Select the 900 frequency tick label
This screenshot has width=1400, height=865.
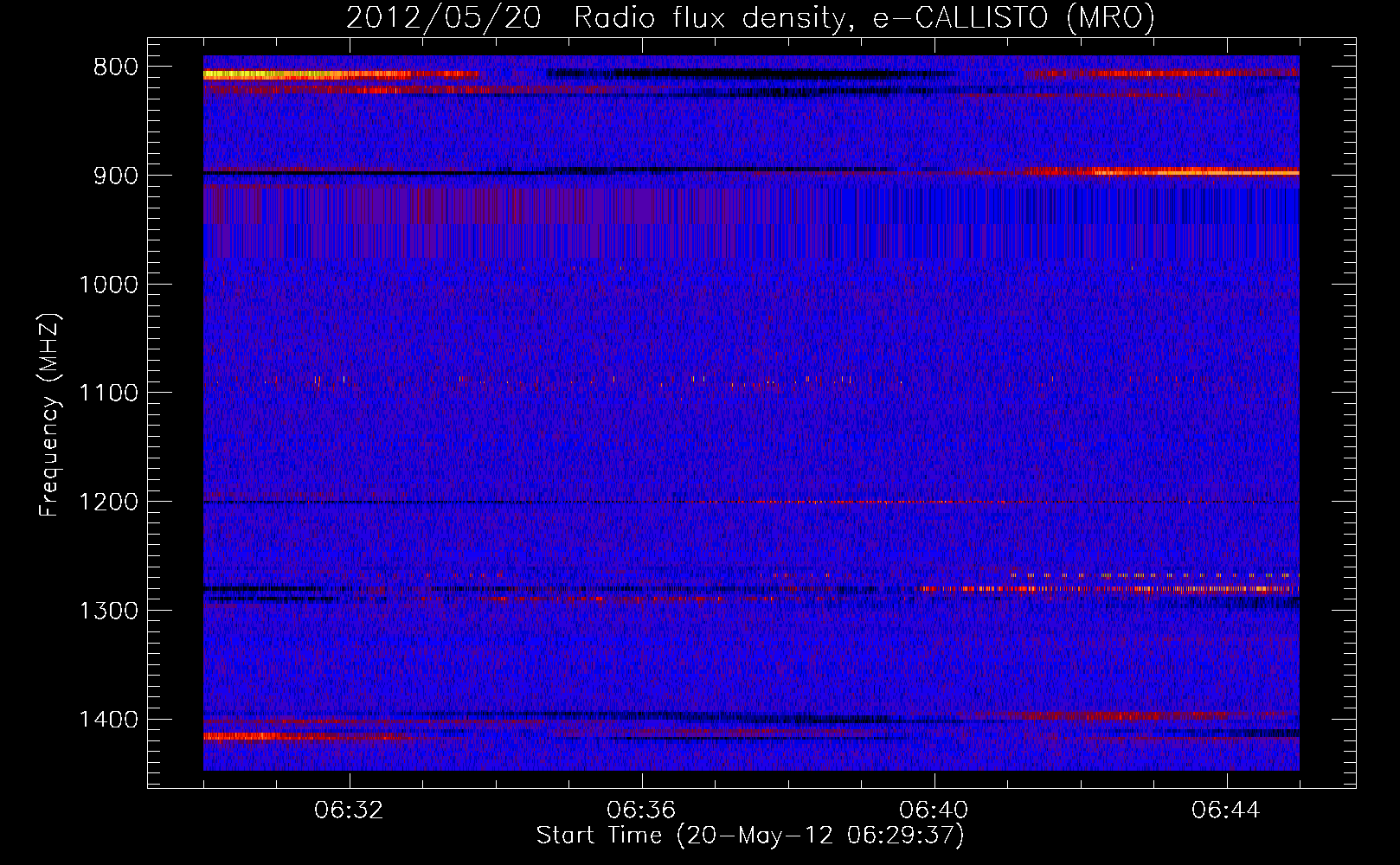pyautogui.click(x=116, y=176)
